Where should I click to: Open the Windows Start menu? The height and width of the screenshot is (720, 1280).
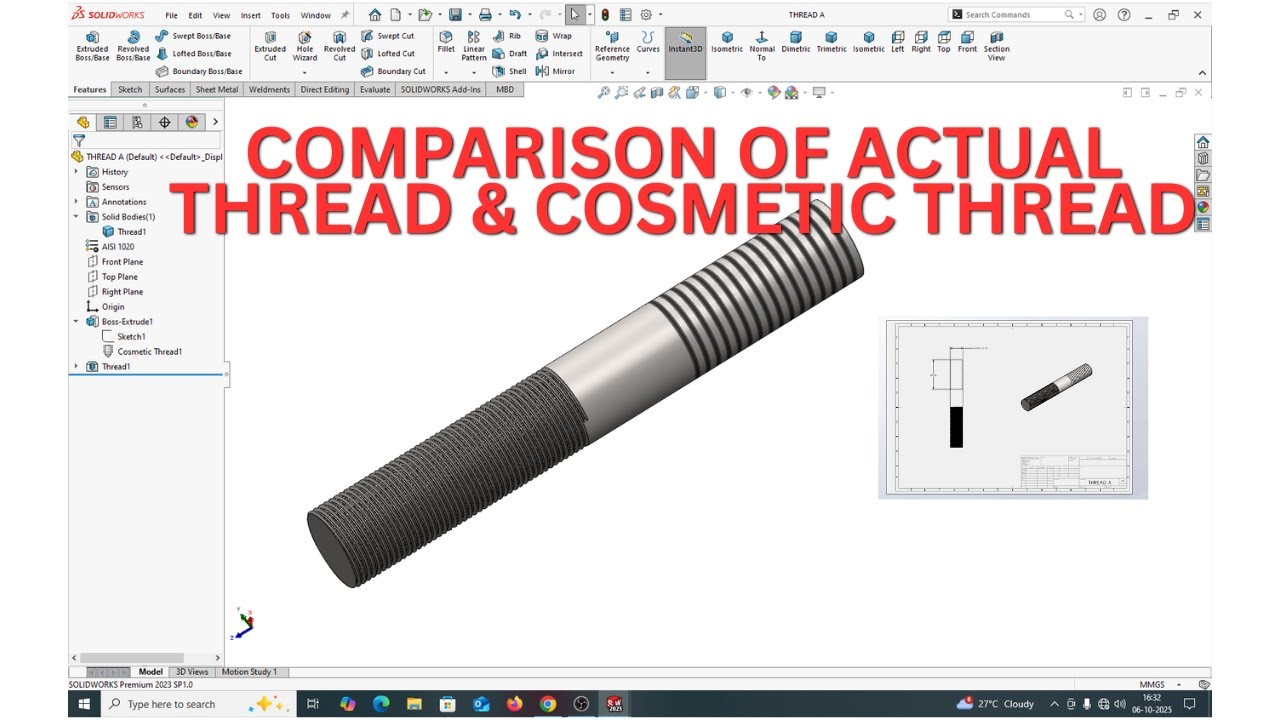coord(84,704)
